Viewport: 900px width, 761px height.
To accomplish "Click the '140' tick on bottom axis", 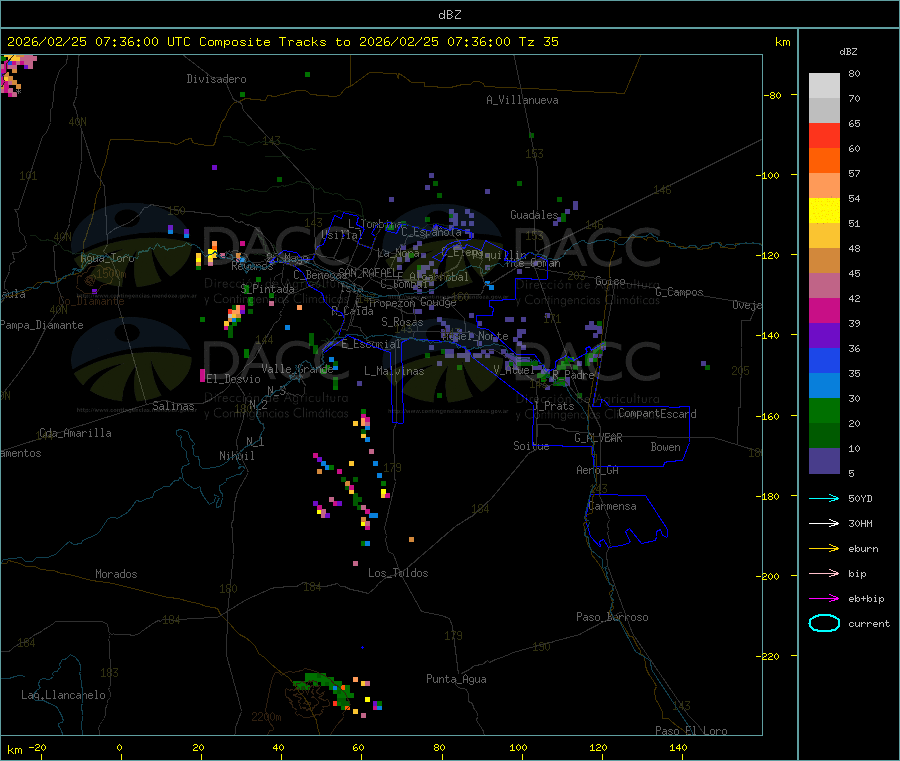I will [x=678, y=747].
